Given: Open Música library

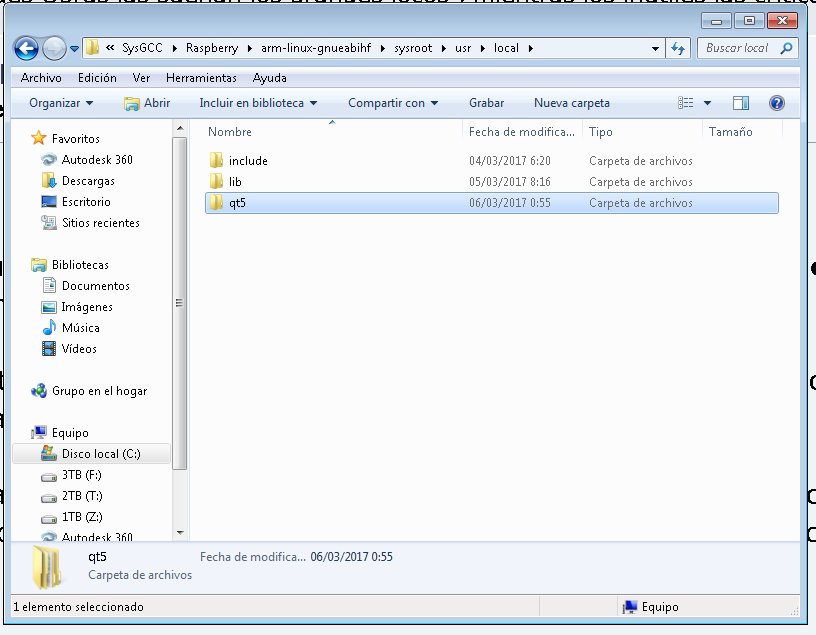Looking at the screenshot, I should tap(81, 327).
